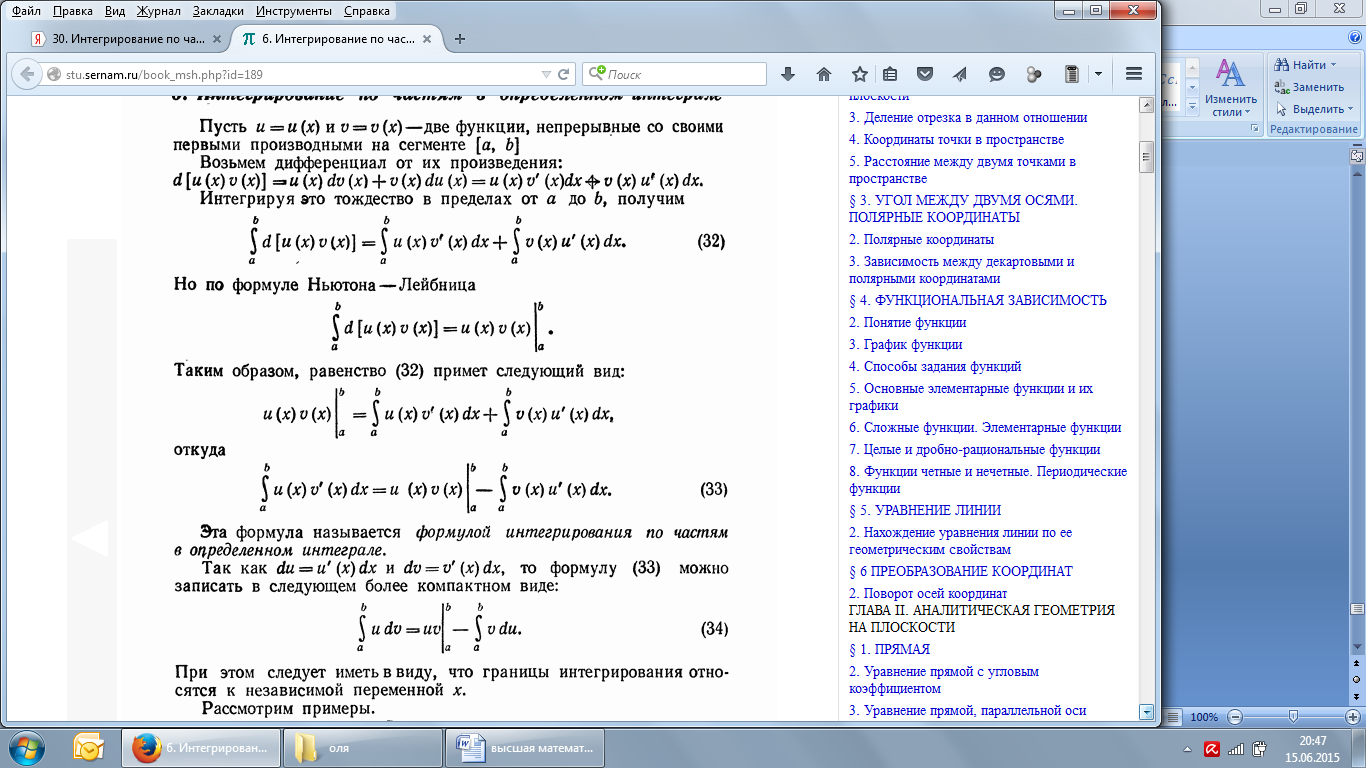Click the power plug battery tray icon

tap(1260, 748)
